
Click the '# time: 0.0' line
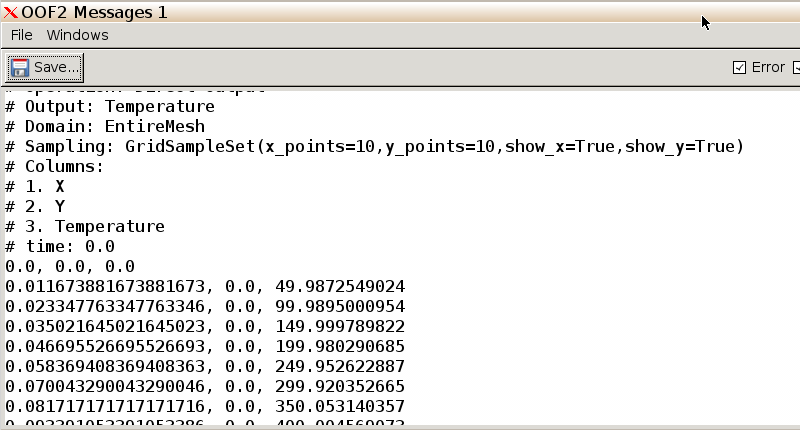pos(60,246)
